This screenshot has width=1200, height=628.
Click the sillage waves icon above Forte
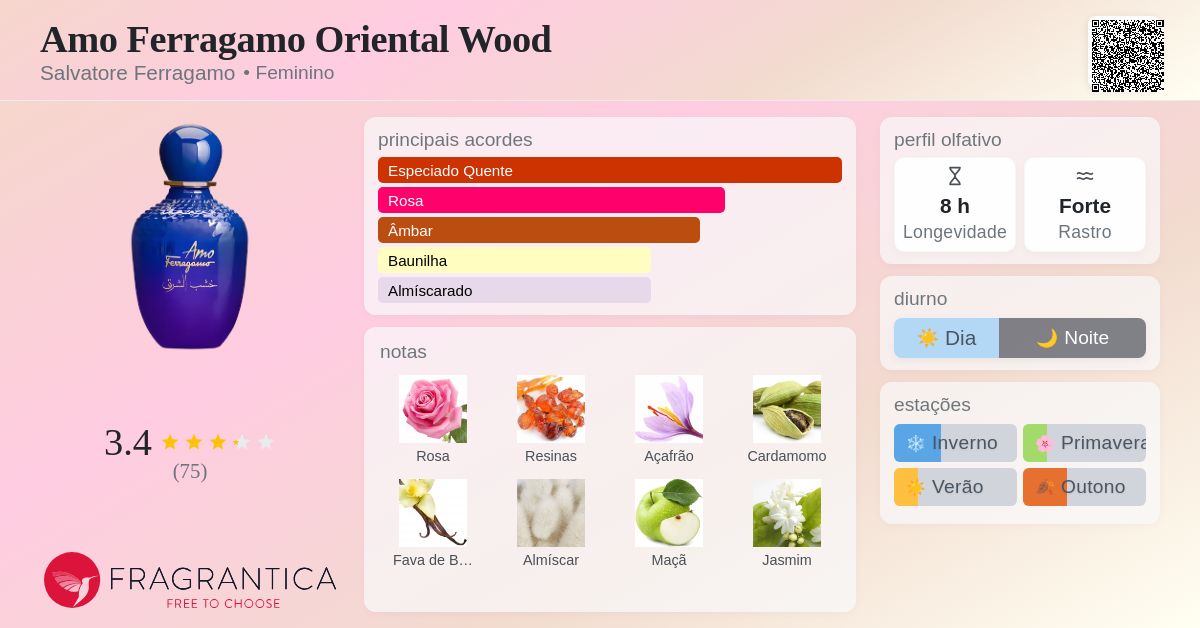pos(1085,176)
